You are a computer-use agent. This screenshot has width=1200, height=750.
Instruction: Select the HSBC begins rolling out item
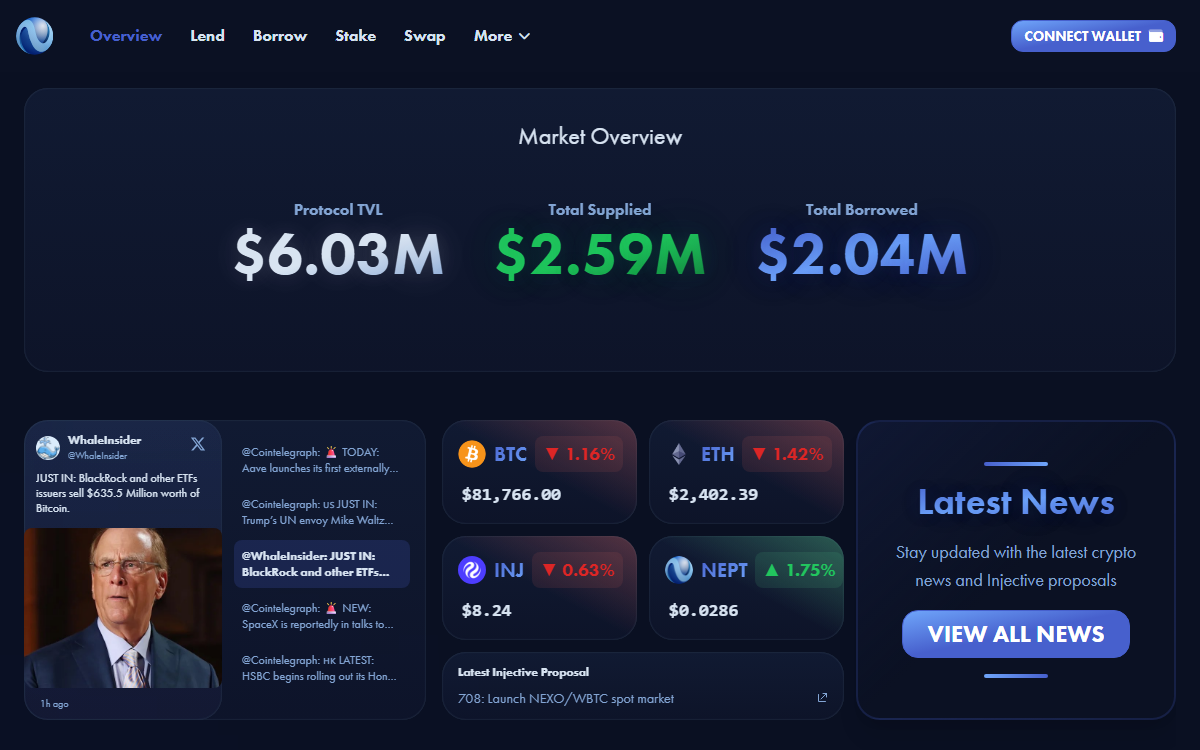[321, 668]
